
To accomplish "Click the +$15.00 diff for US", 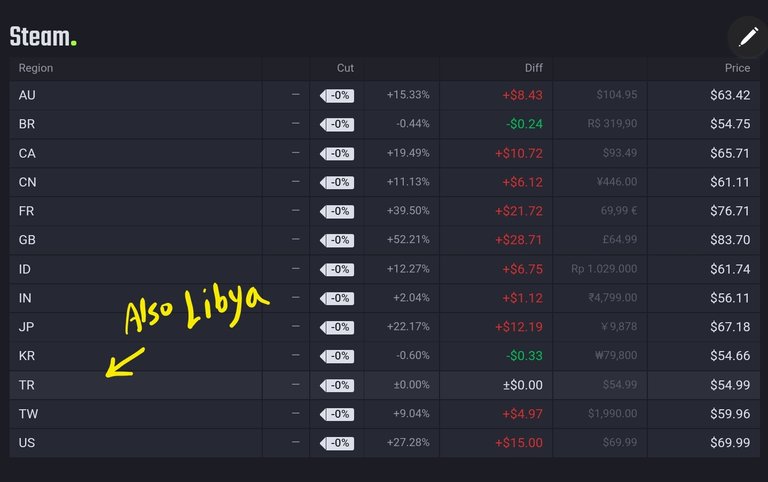I will 519,443.
